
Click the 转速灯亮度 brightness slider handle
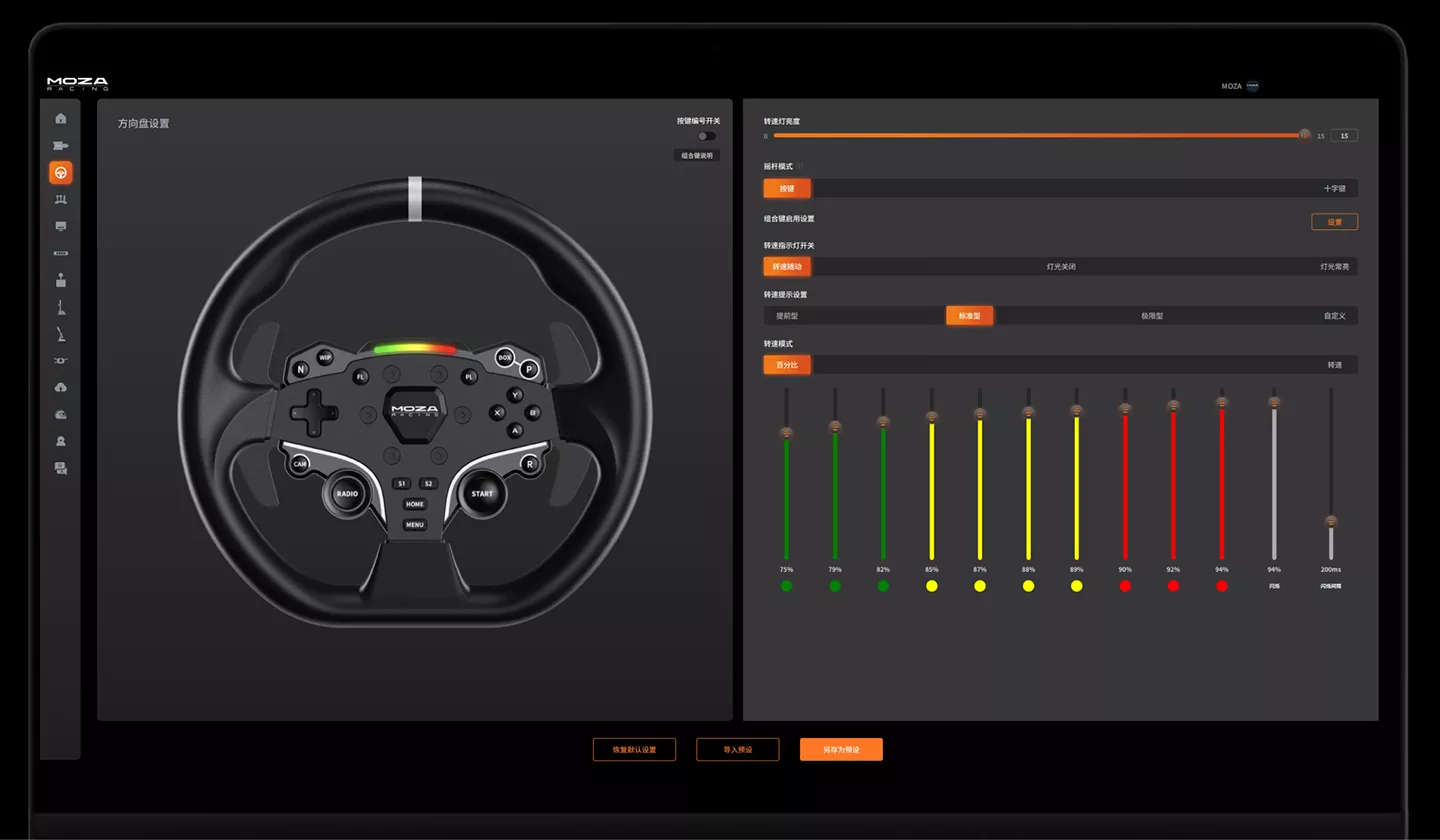click(1304, 135)
